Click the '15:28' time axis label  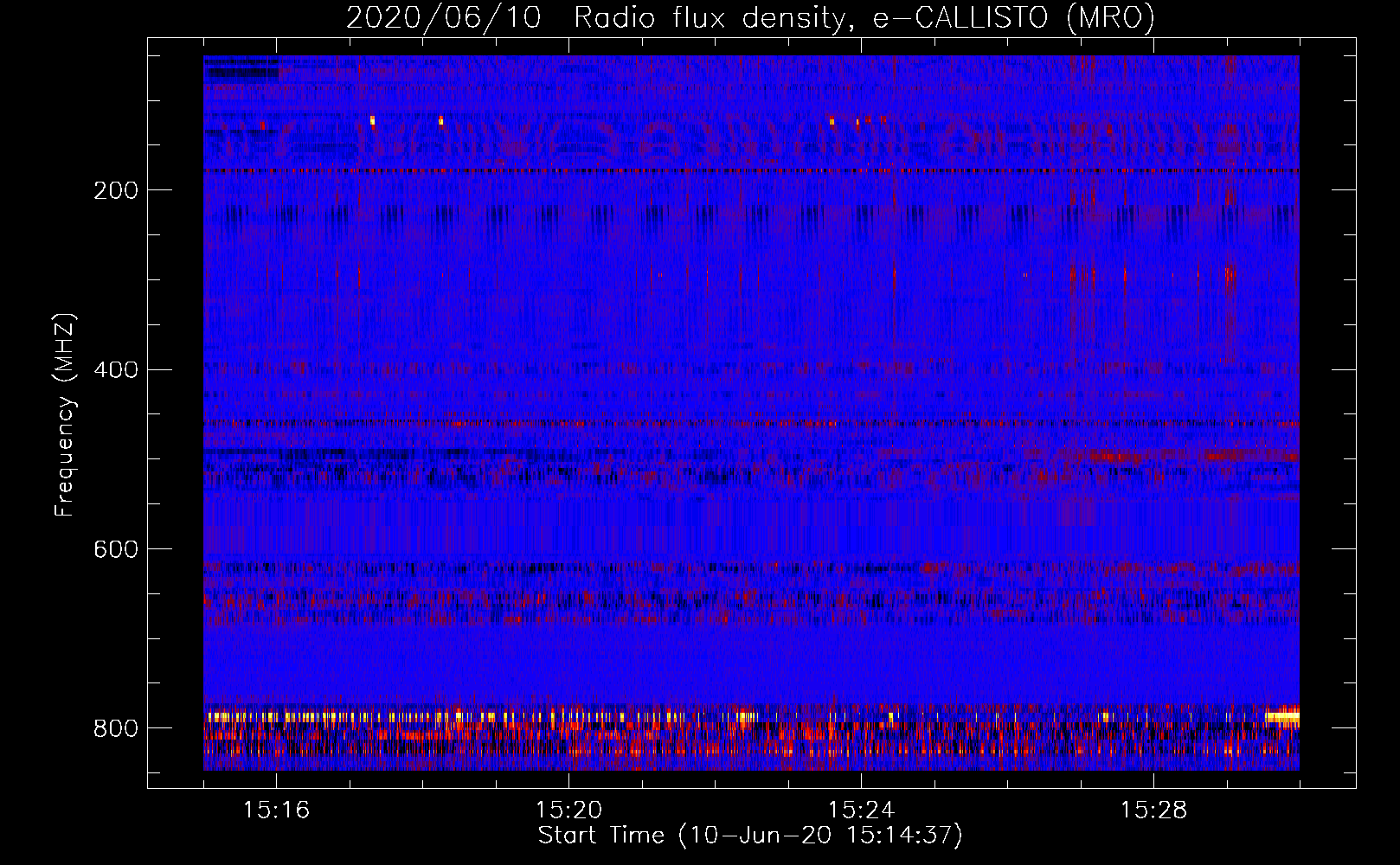1153,810
